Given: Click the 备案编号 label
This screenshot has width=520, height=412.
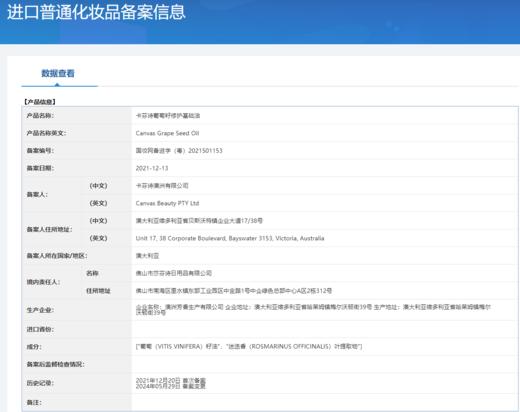Looking at the screenshot, I should [x=40, y=151].
